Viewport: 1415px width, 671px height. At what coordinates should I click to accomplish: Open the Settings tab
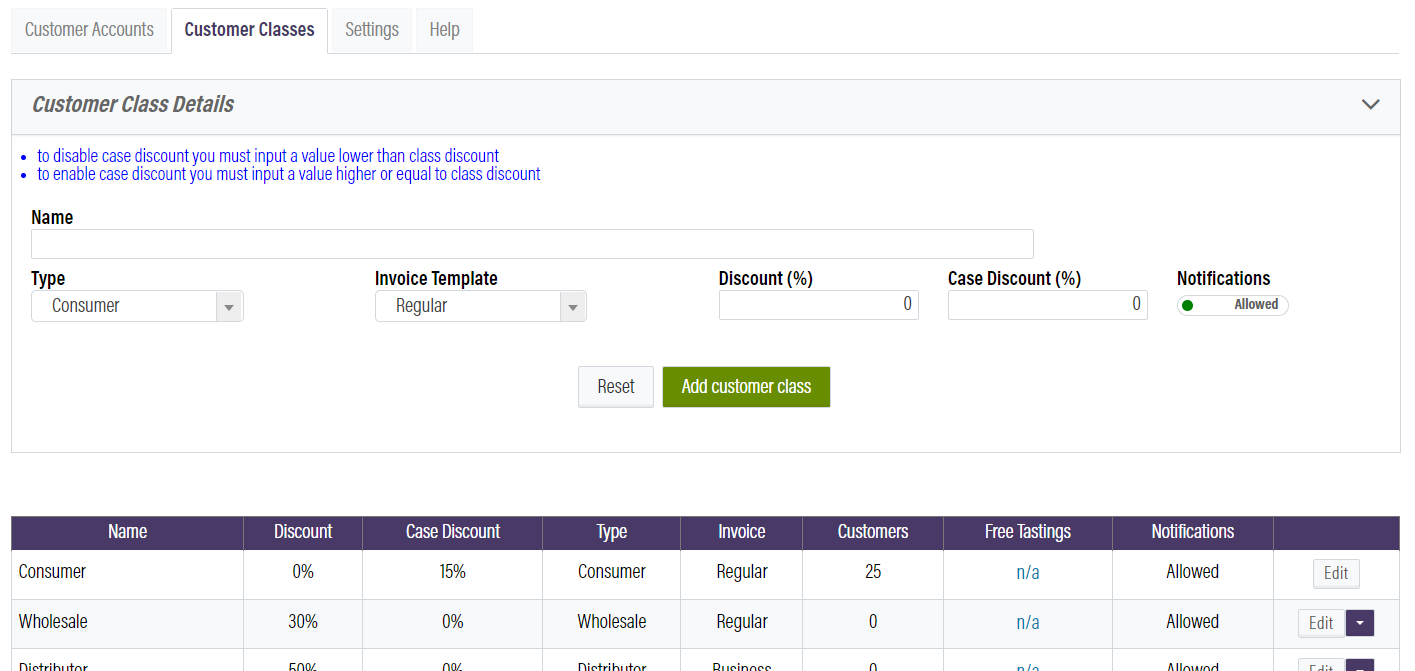(x=371, y=30)
